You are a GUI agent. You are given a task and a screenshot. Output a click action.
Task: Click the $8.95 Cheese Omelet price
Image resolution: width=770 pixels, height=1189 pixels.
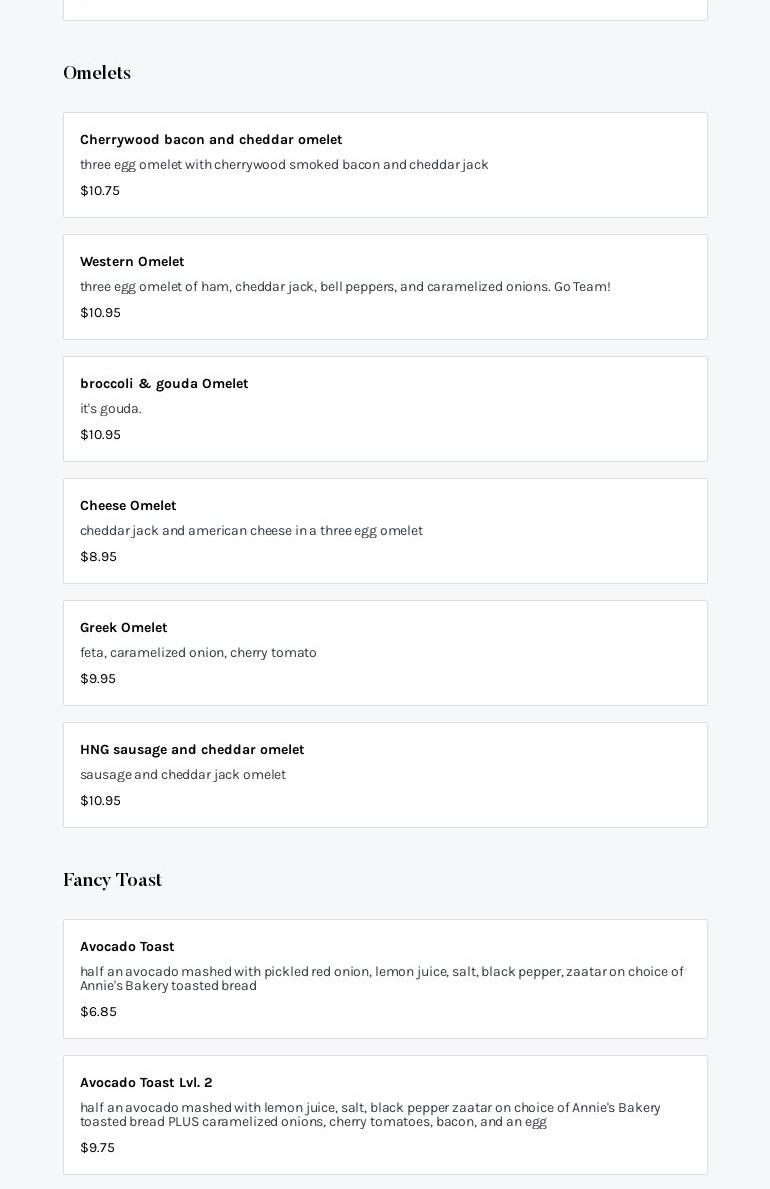98,557
